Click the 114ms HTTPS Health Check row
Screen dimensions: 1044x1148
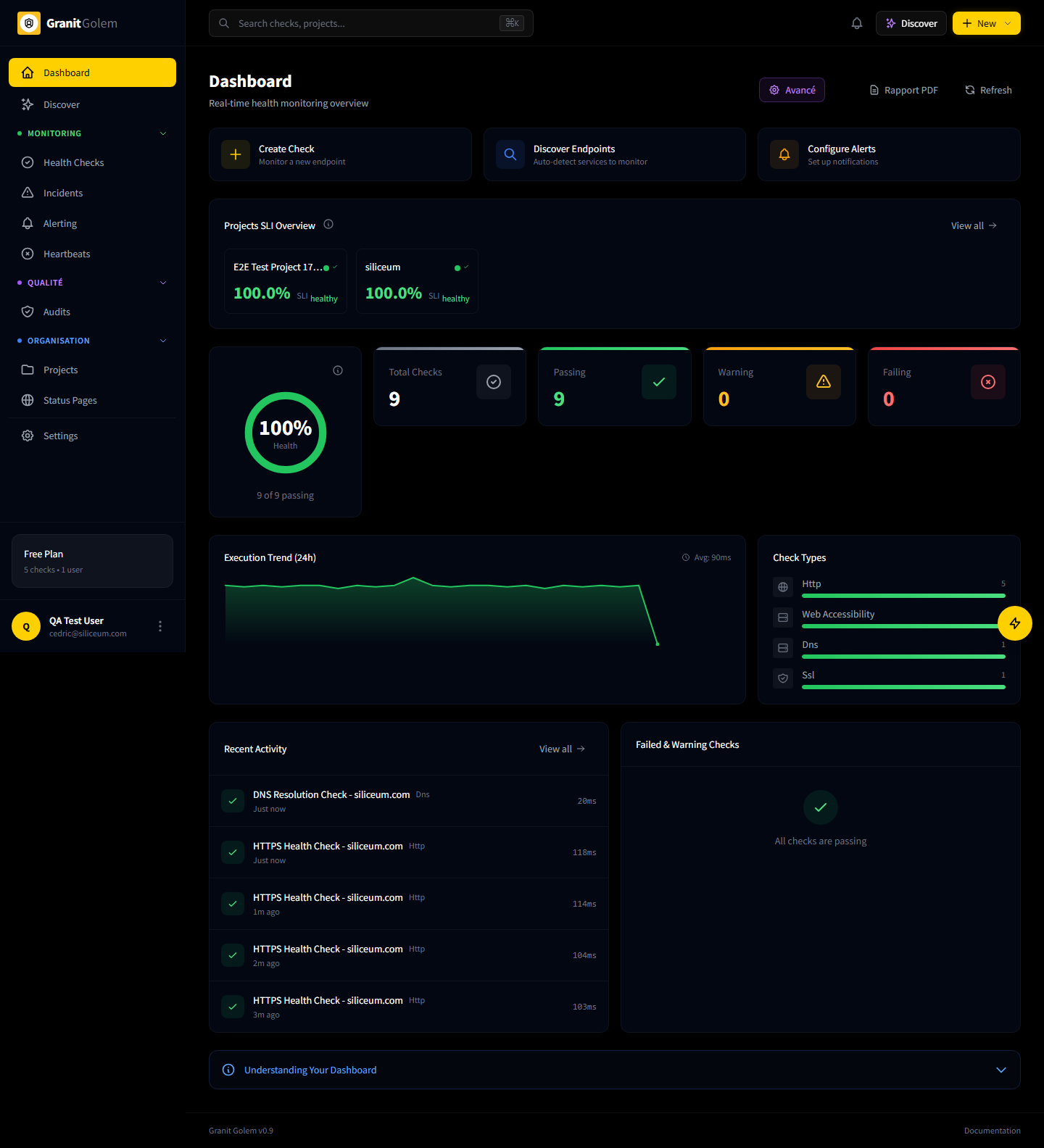409,904
